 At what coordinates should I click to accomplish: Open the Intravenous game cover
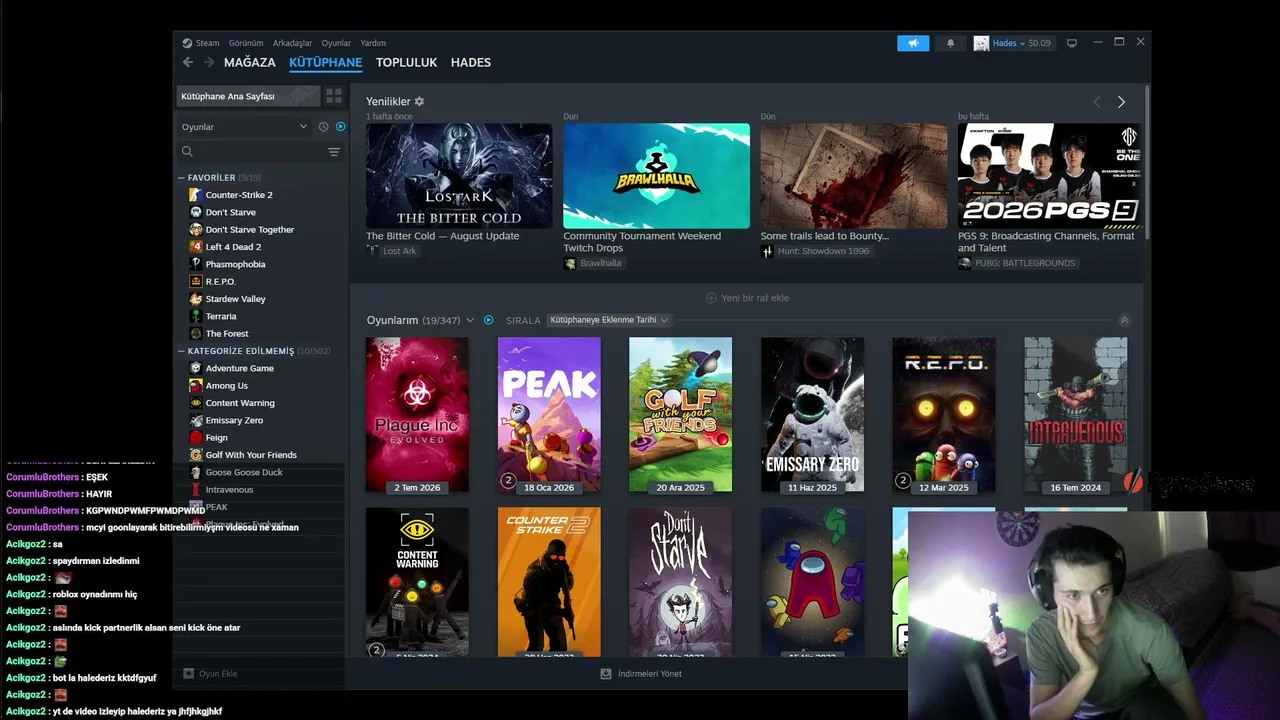coord(1075,415)
